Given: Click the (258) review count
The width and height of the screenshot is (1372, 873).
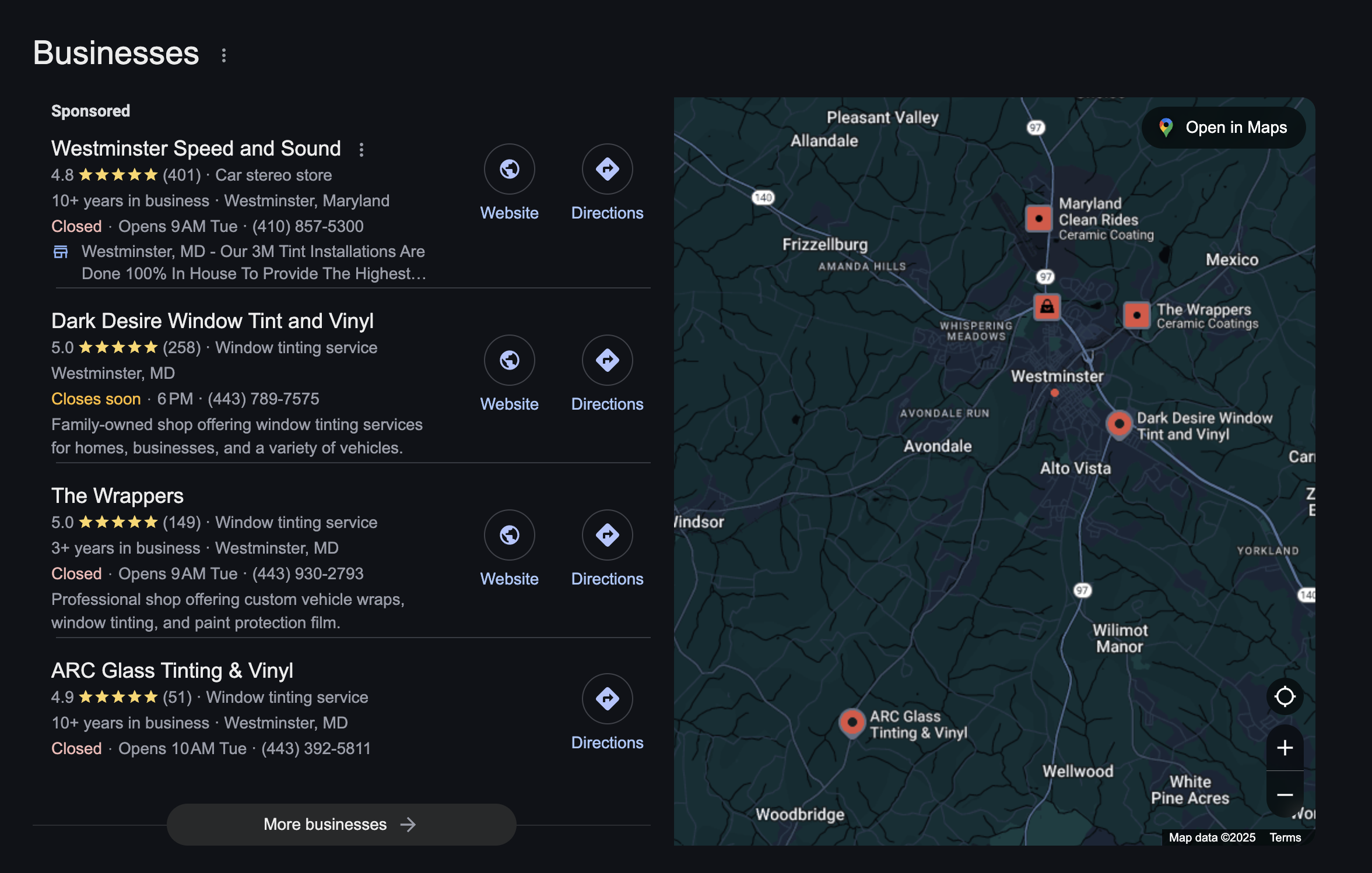Looking at the screenshot, I should (x=181, y=348).
